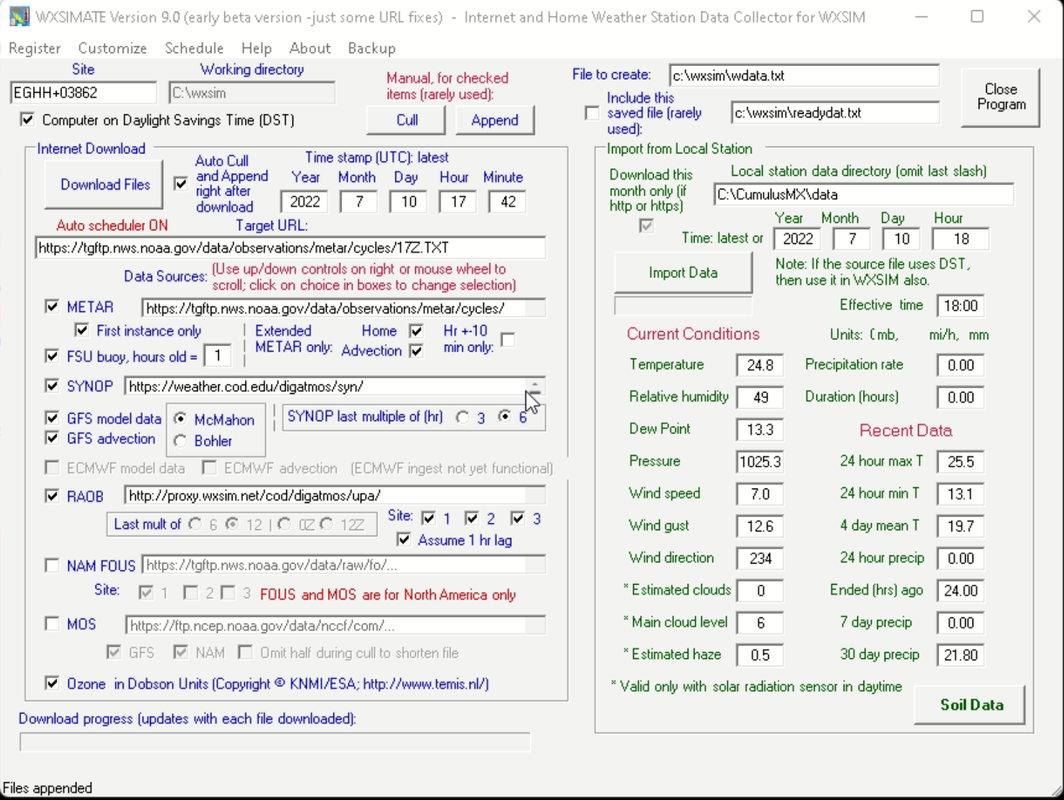Open the Backup menu

pos(372,48)
